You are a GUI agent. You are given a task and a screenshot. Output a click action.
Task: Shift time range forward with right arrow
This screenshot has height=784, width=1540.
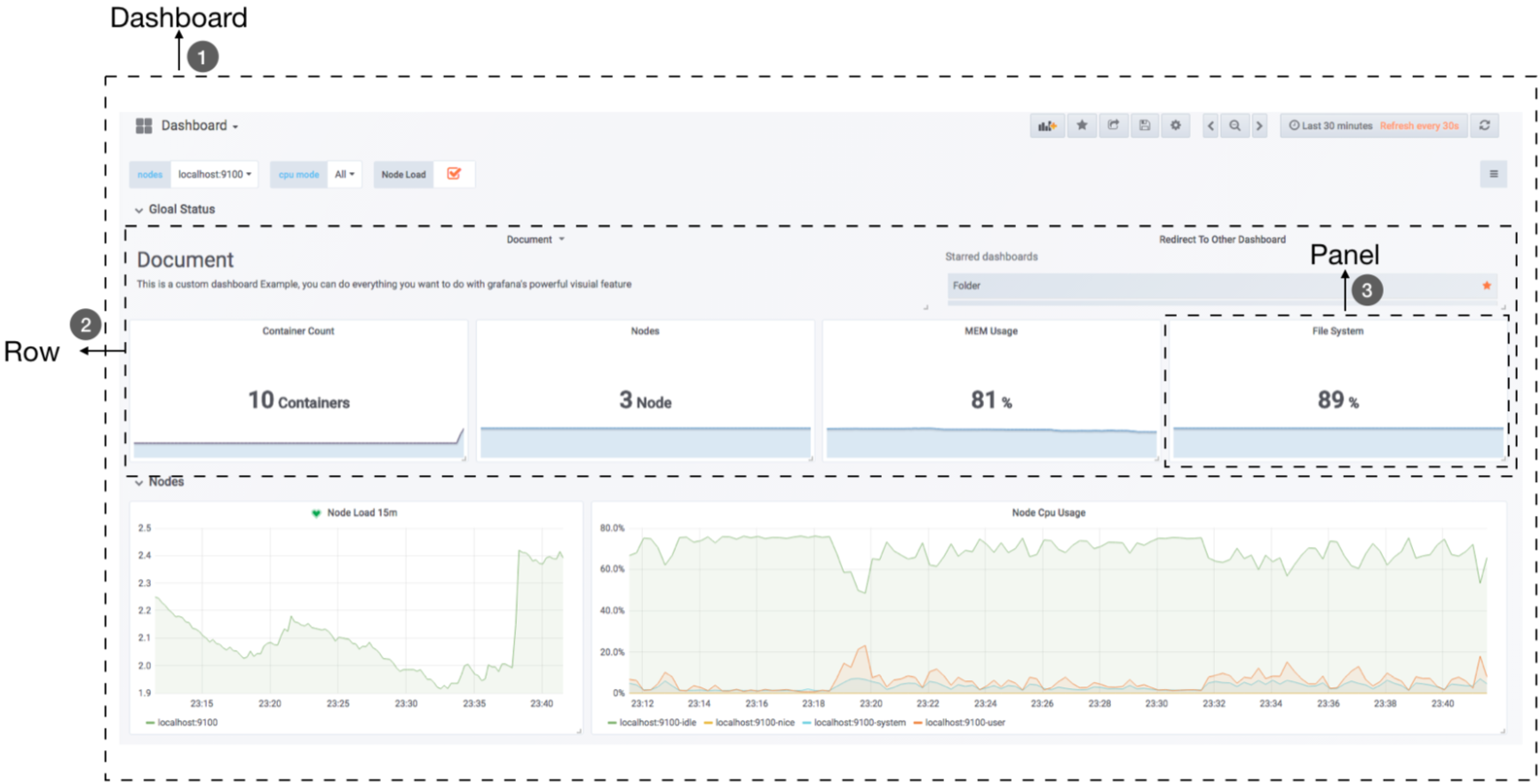(1259, 126)
